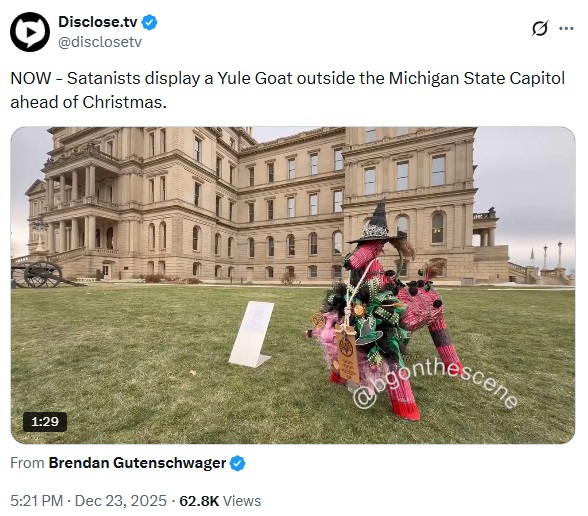Play the Yule Goat video

(293, 285)
